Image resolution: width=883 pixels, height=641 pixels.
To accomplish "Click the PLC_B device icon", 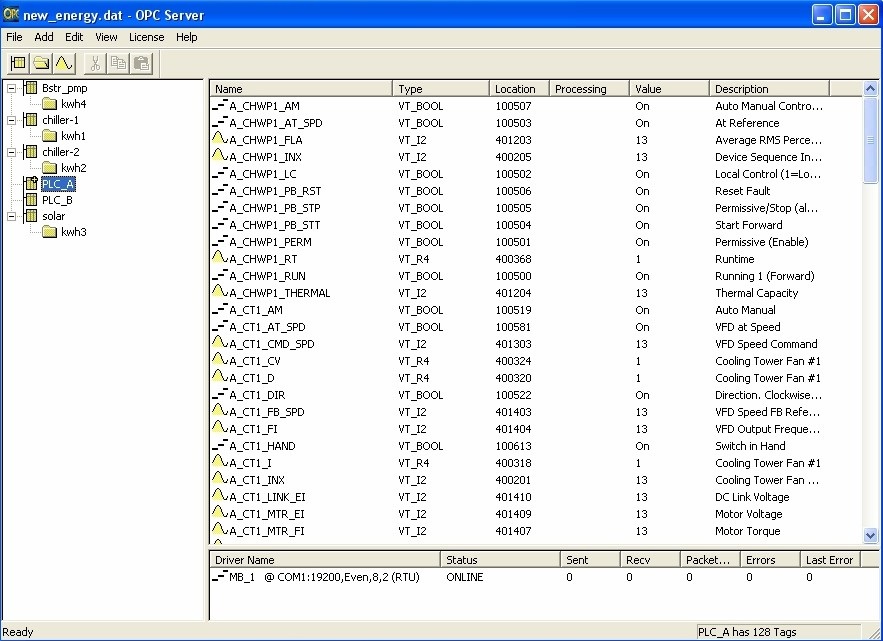I will click(x=30, y=200).
